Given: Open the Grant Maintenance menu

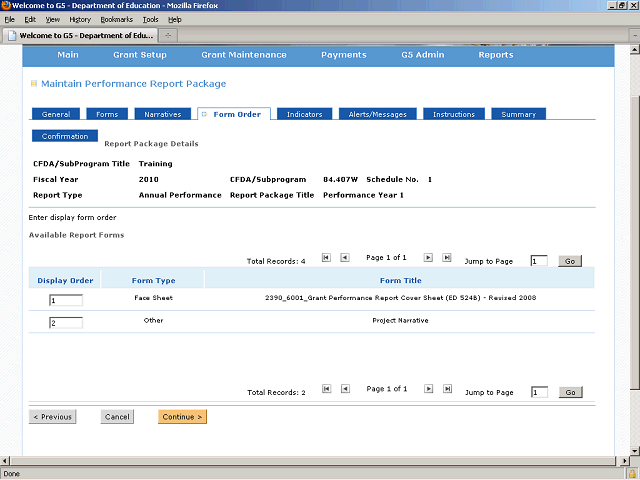Looking at the screenshot, I should [243, 55].
